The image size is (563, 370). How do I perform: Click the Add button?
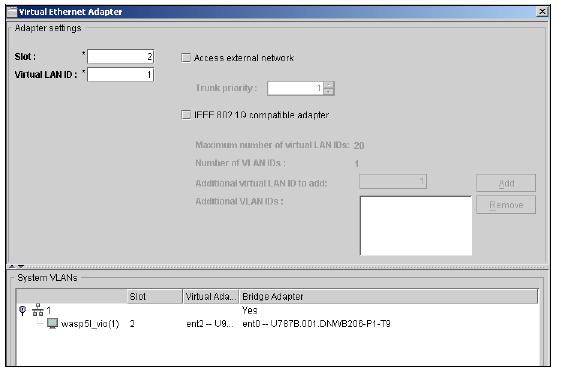(506, 183)
